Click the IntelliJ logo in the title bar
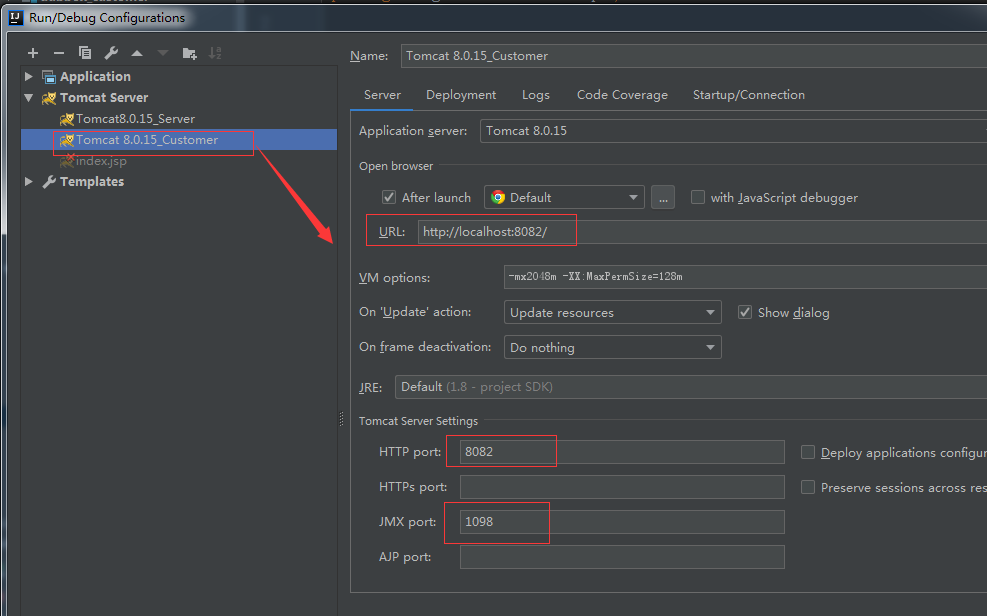The height and width of the screenshot is (616, 987). pyautogui.click(x=16, y=18)
